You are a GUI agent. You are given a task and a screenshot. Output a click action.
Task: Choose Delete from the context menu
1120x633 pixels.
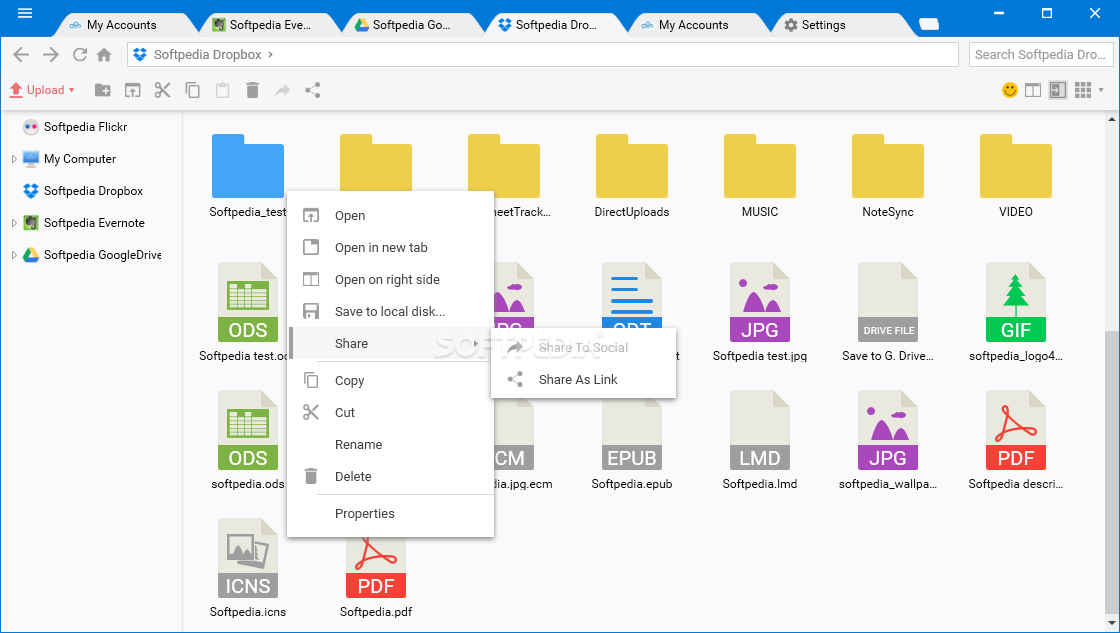coord(390,477)
